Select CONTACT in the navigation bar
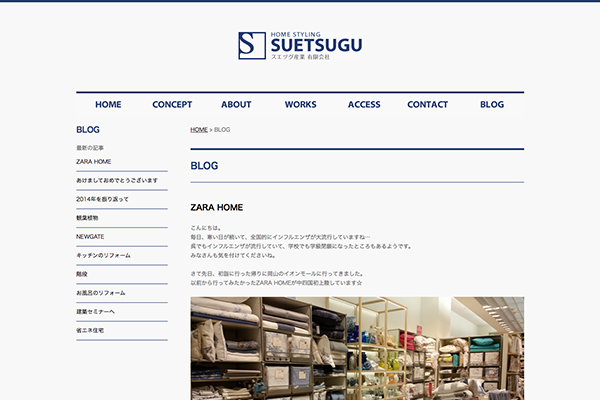 tap(427, 104)
